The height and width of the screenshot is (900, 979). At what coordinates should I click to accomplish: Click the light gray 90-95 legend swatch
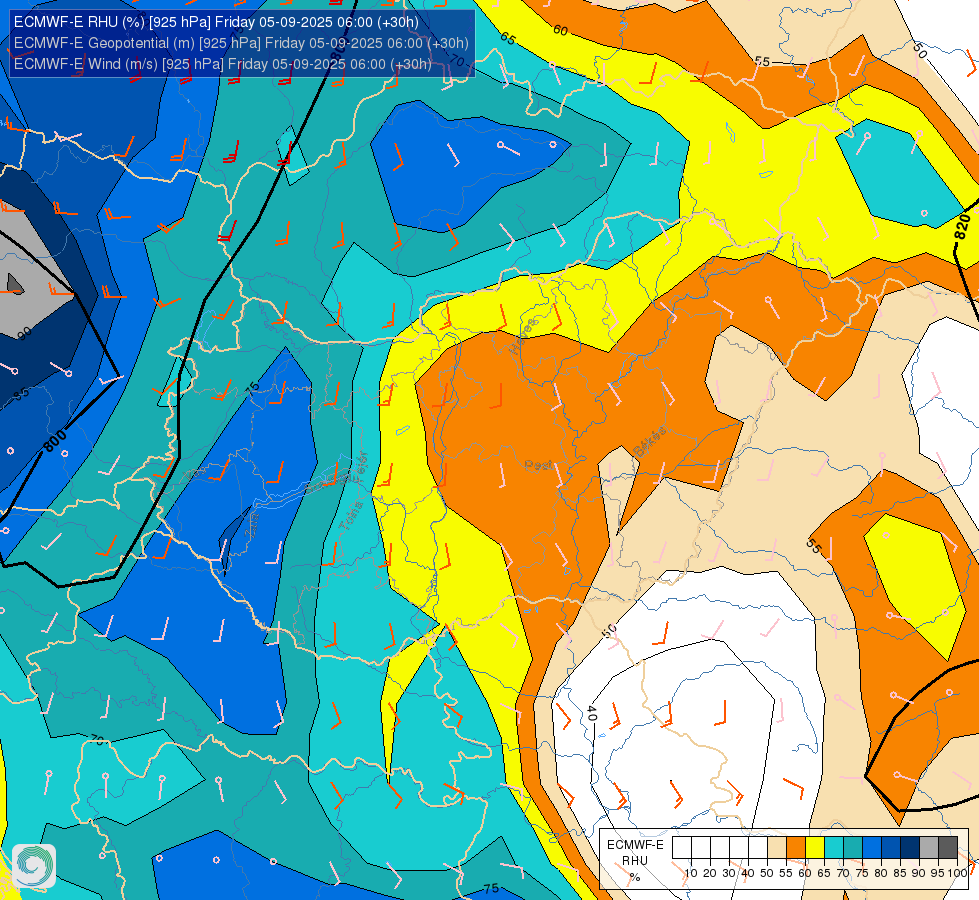[x=929, y=848]
